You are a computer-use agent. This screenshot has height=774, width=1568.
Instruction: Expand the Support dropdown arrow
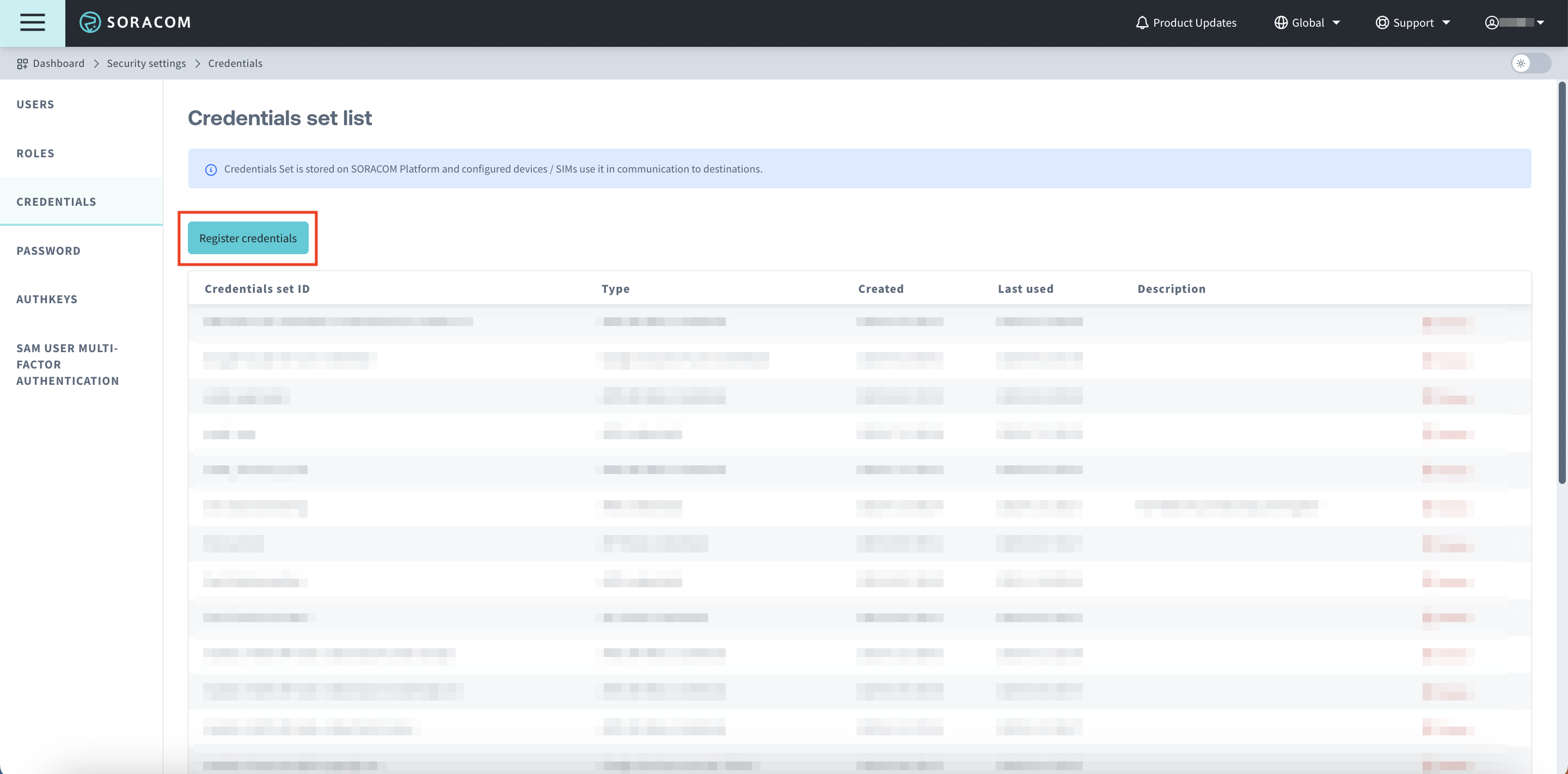point(1446,22)
